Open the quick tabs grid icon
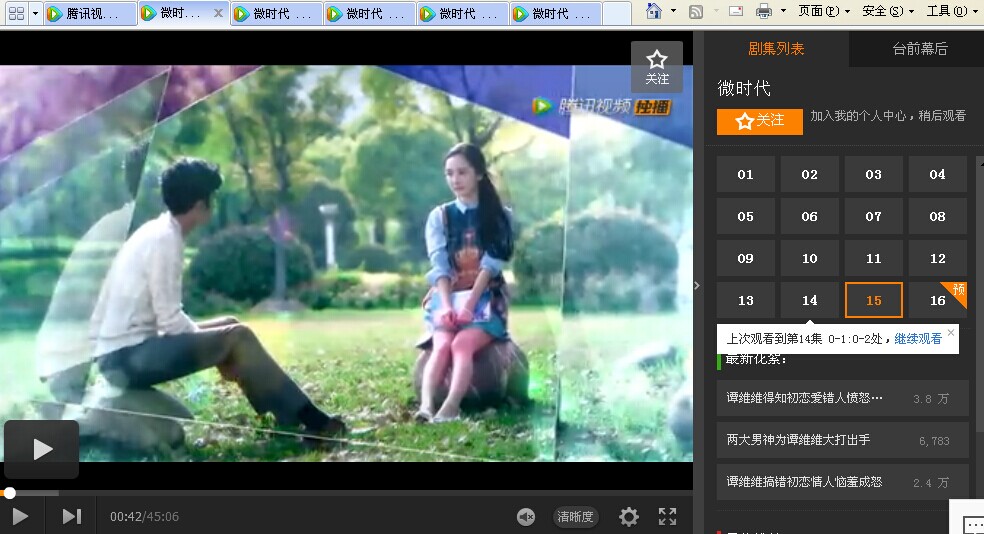The width and height of the screenshot is (984, 534). [17, 13]
